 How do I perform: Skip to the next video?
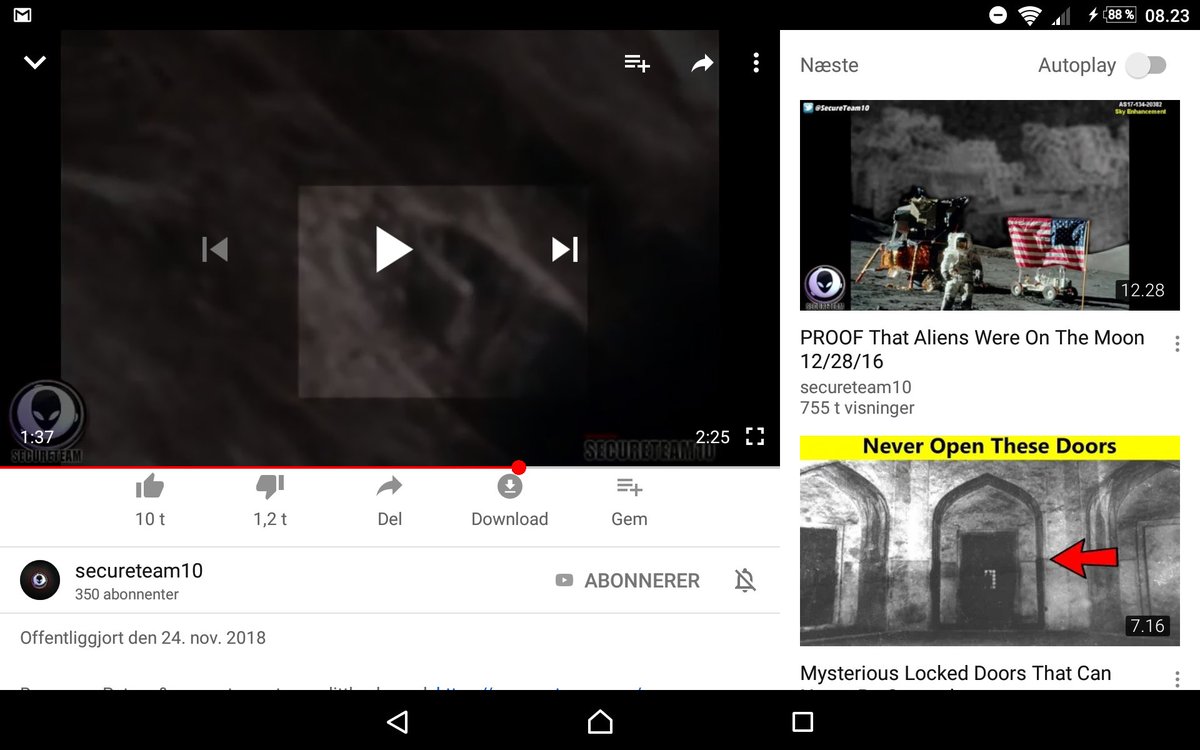point(565,249)
